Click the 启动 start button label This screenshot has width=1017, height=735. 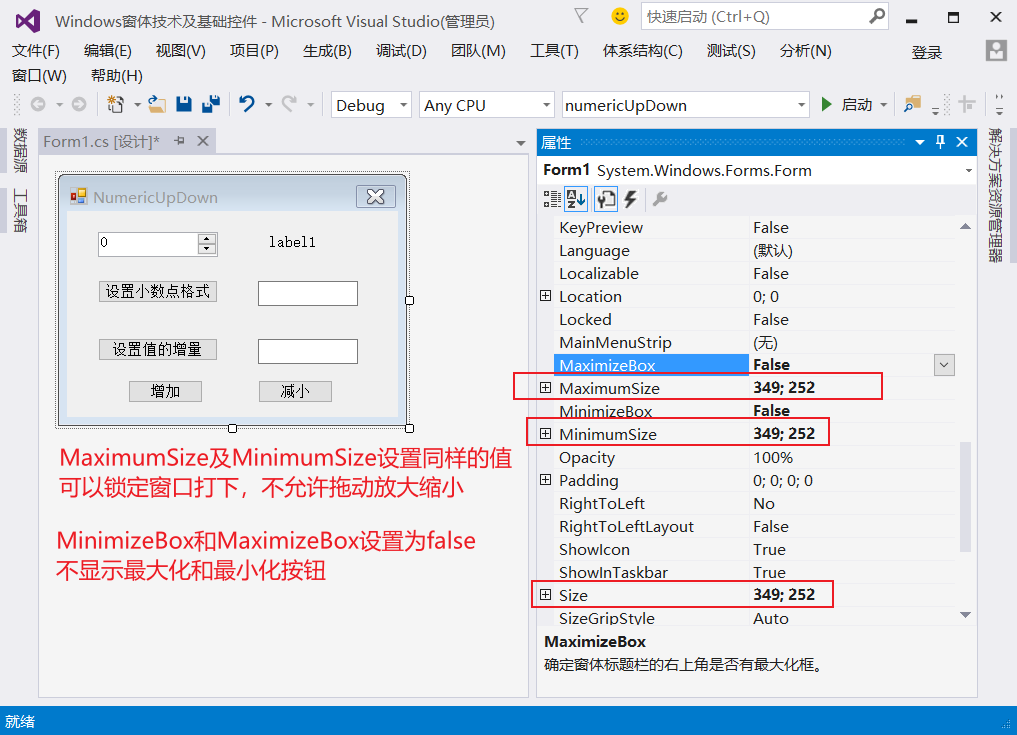coord(856,104)
